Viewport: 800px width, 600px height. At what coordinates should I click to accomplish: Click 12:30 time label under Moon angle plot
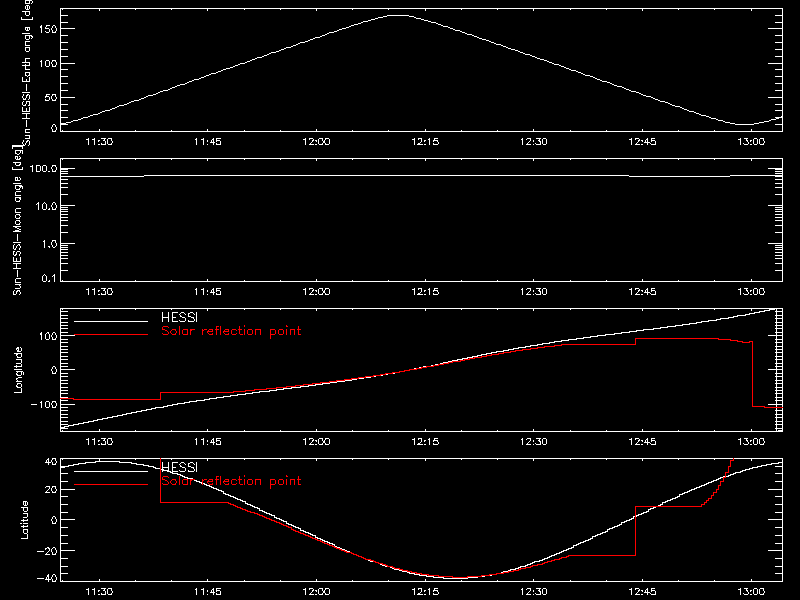pos(534,292)
